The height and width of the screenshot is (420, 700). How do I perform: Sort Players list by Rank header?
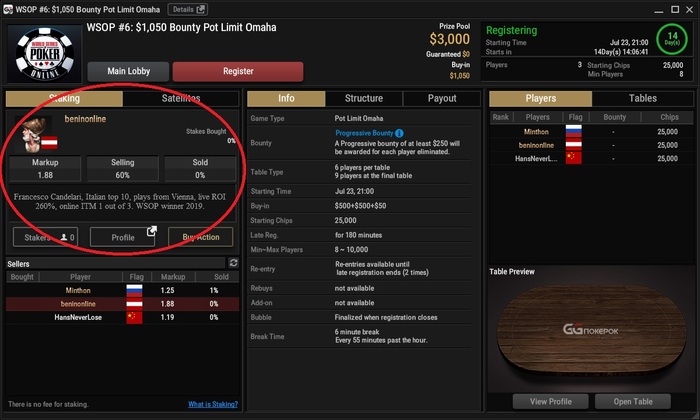point(500,117)
